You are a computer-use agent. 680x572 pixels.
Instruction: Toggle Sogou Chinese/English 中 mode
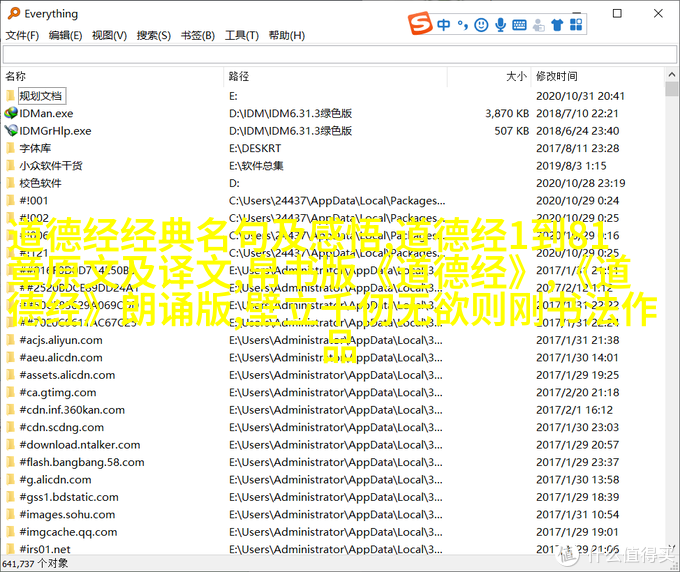(443, 25)
